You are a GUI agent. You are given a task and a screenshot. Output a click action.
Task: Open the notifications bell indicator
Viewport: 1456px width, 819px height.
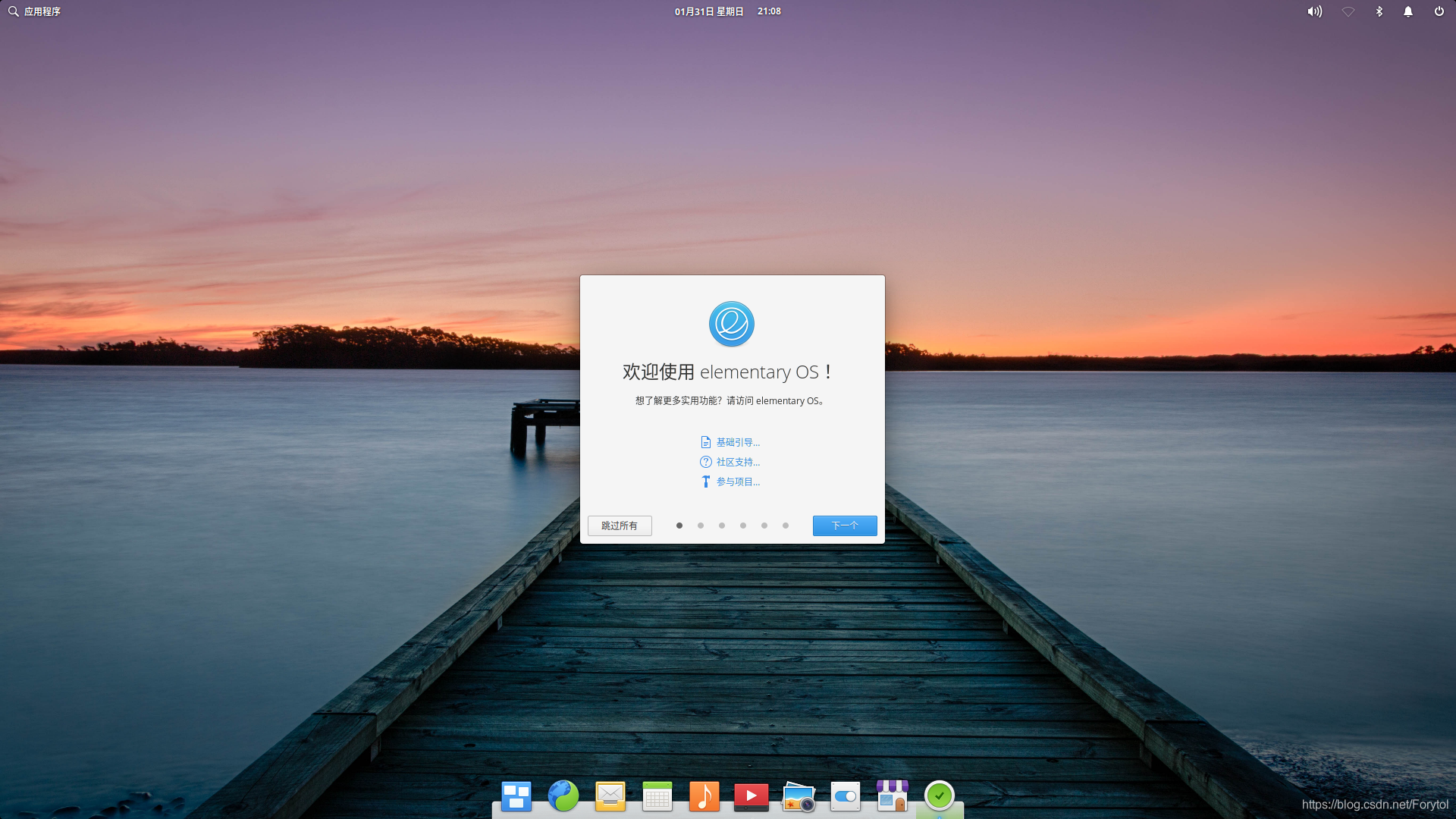tap(1408, 11)
